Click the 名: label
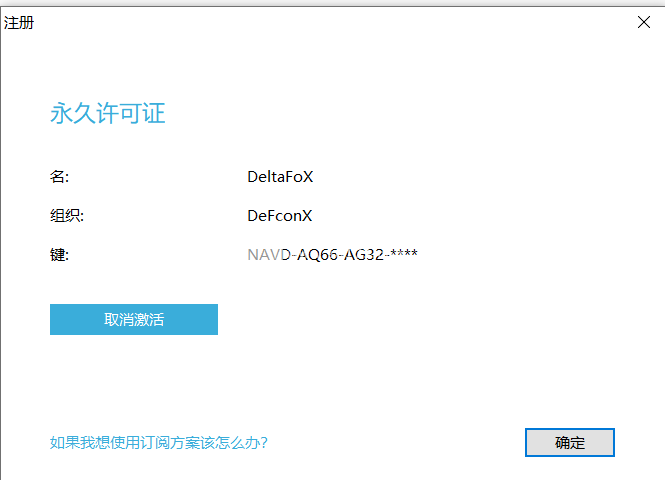665x480 pixels. click(x=59, y=176)
